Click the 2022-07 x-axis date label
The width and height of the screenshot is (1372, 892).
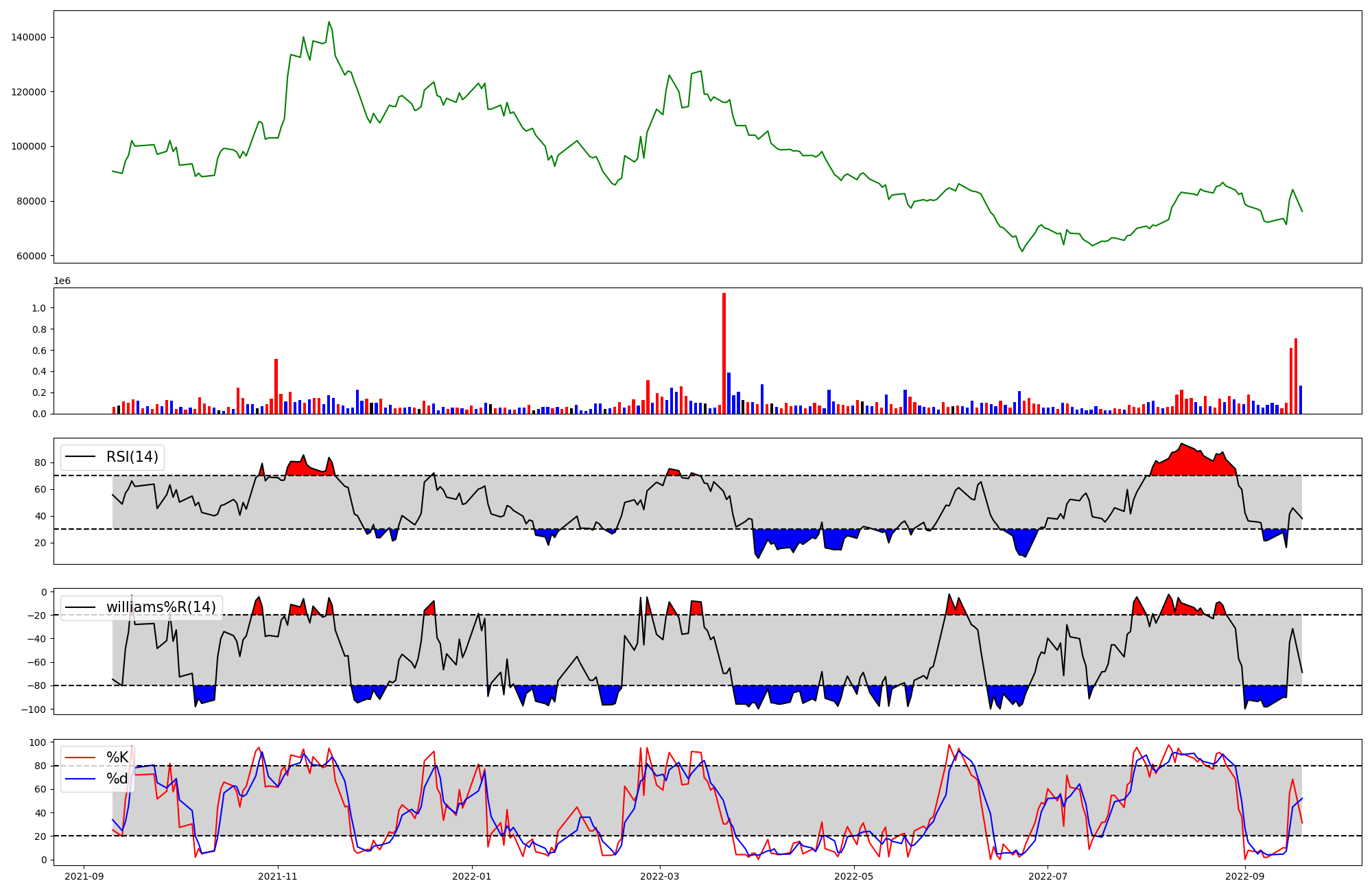[1048, 876]
